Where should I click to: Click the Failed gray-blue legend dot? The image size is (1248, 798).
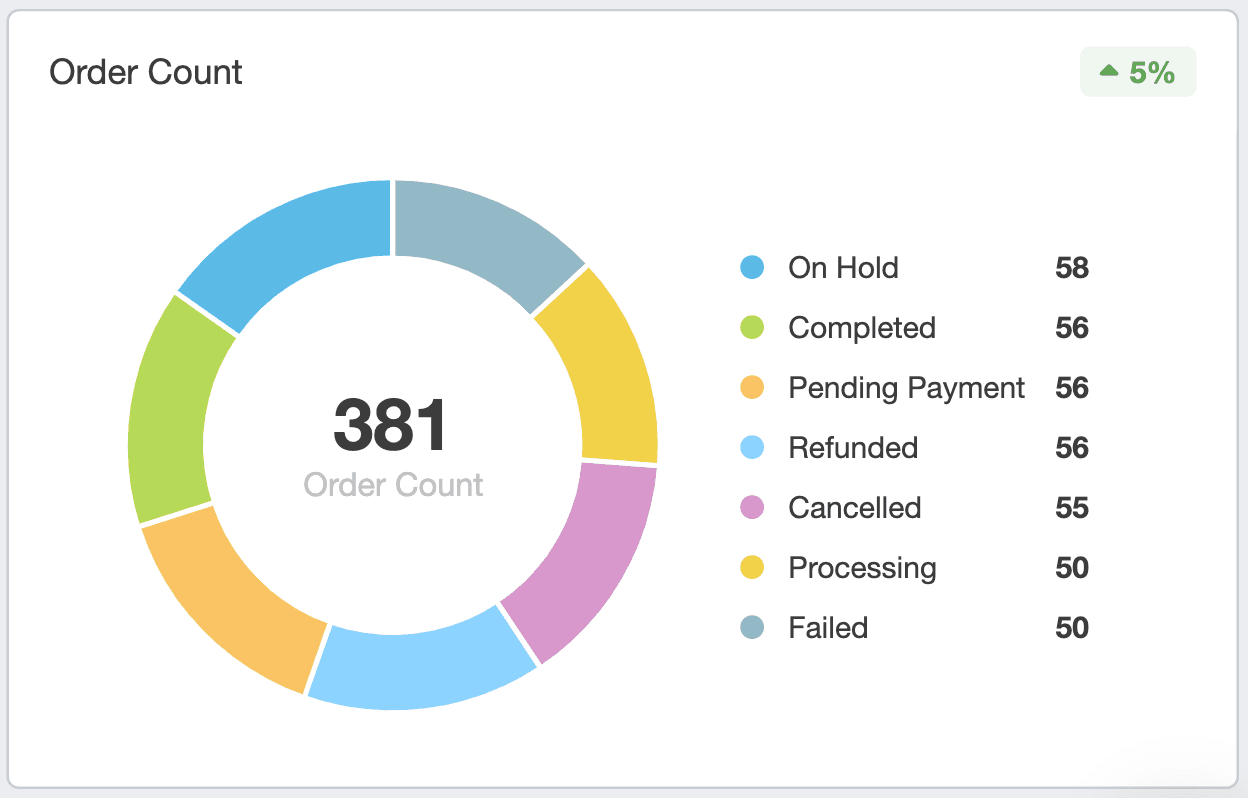752,628
